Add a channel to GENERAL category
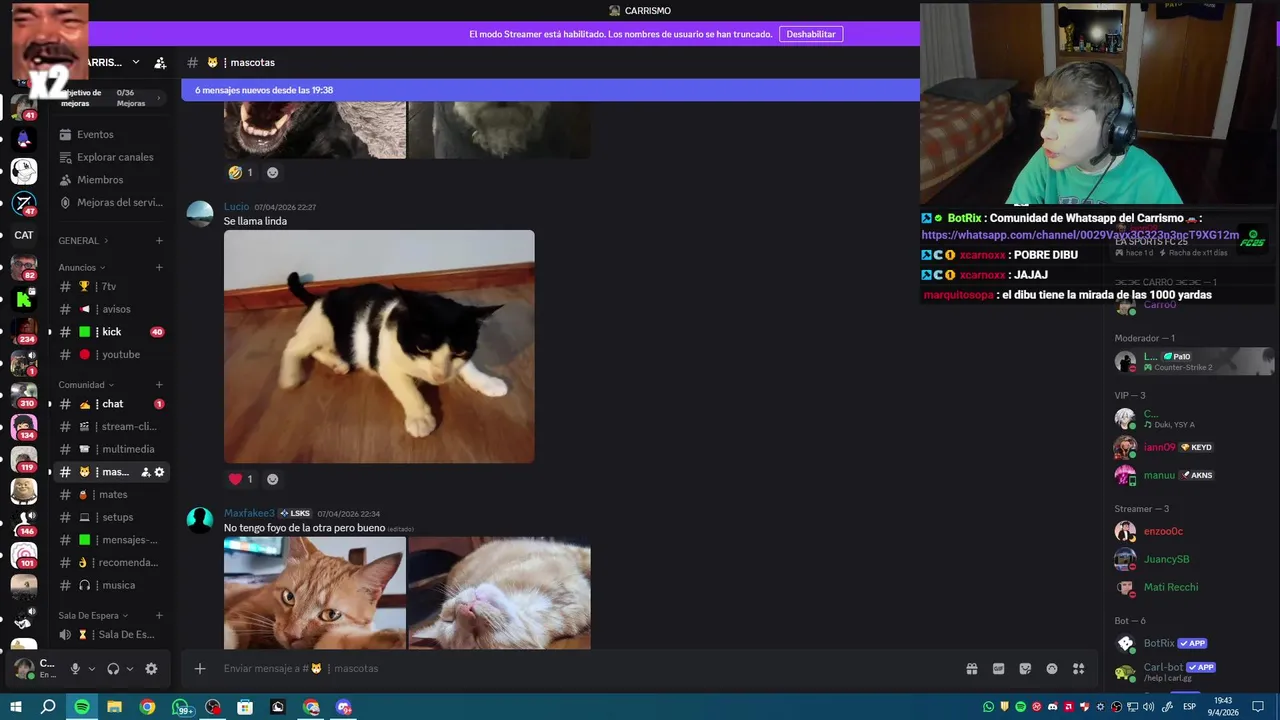Viewport: 1280px width, 720px height. [159, 241]
